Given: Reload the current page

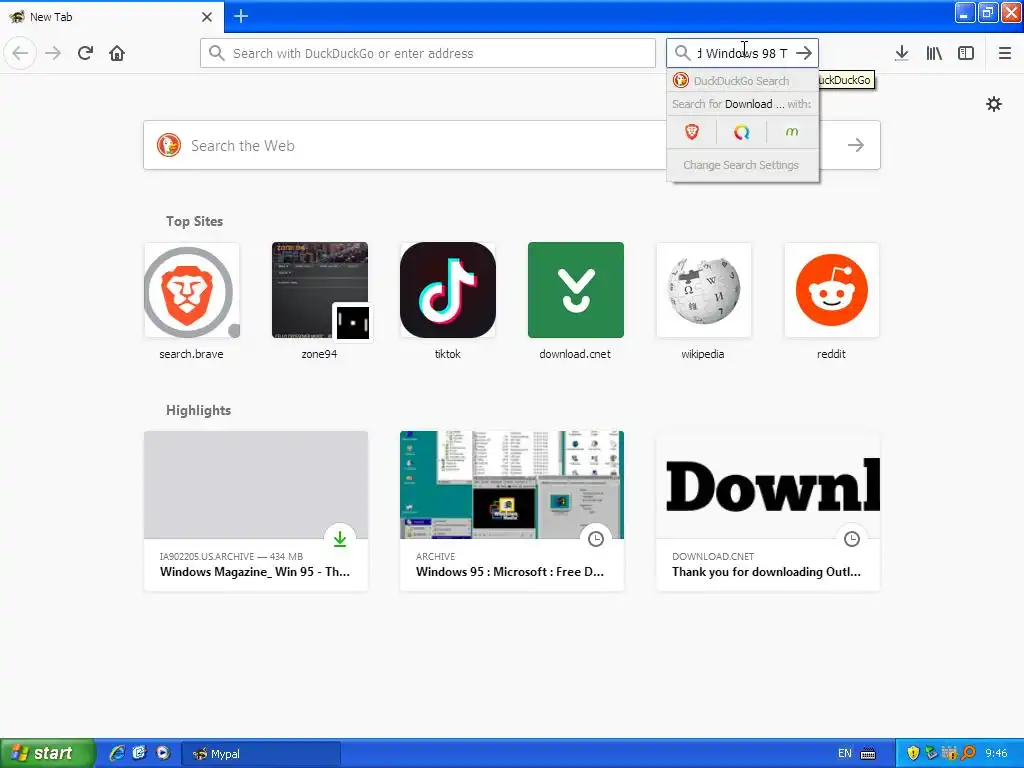Looking at the screenshot, I should [x=85, y=53].
